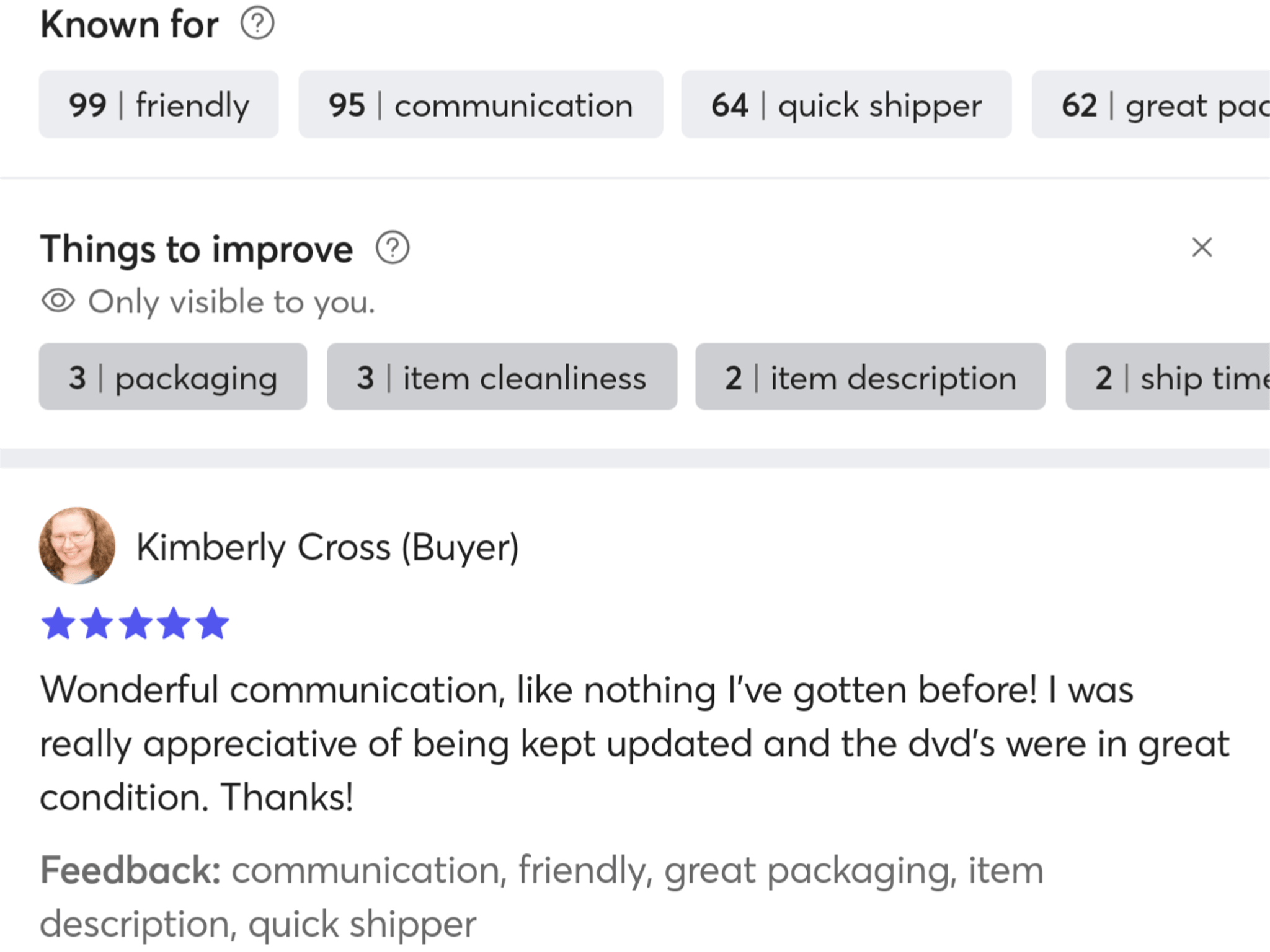Select the review text about wonderful communication
The image size is (1270, 952).
tap(635, 743)
